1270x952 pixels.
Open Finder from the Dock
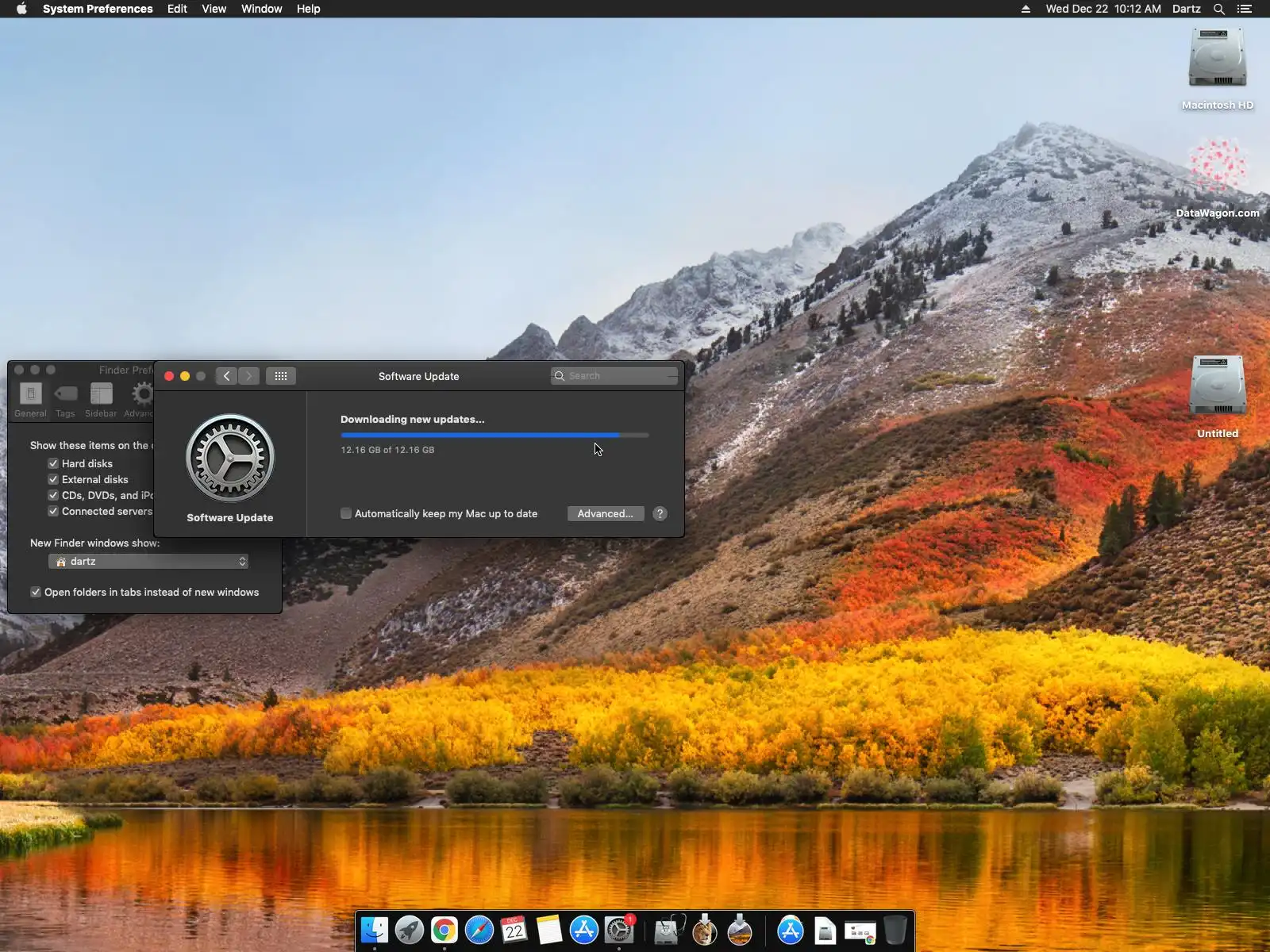375,930
